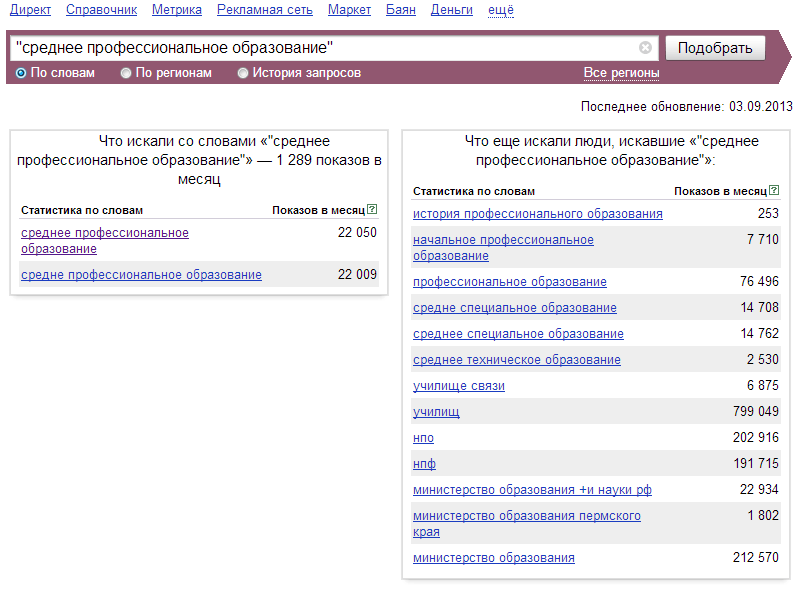Click "среднее техническое образование" link
The width and height of the screenshot is (804, 602).
(516, 360)
